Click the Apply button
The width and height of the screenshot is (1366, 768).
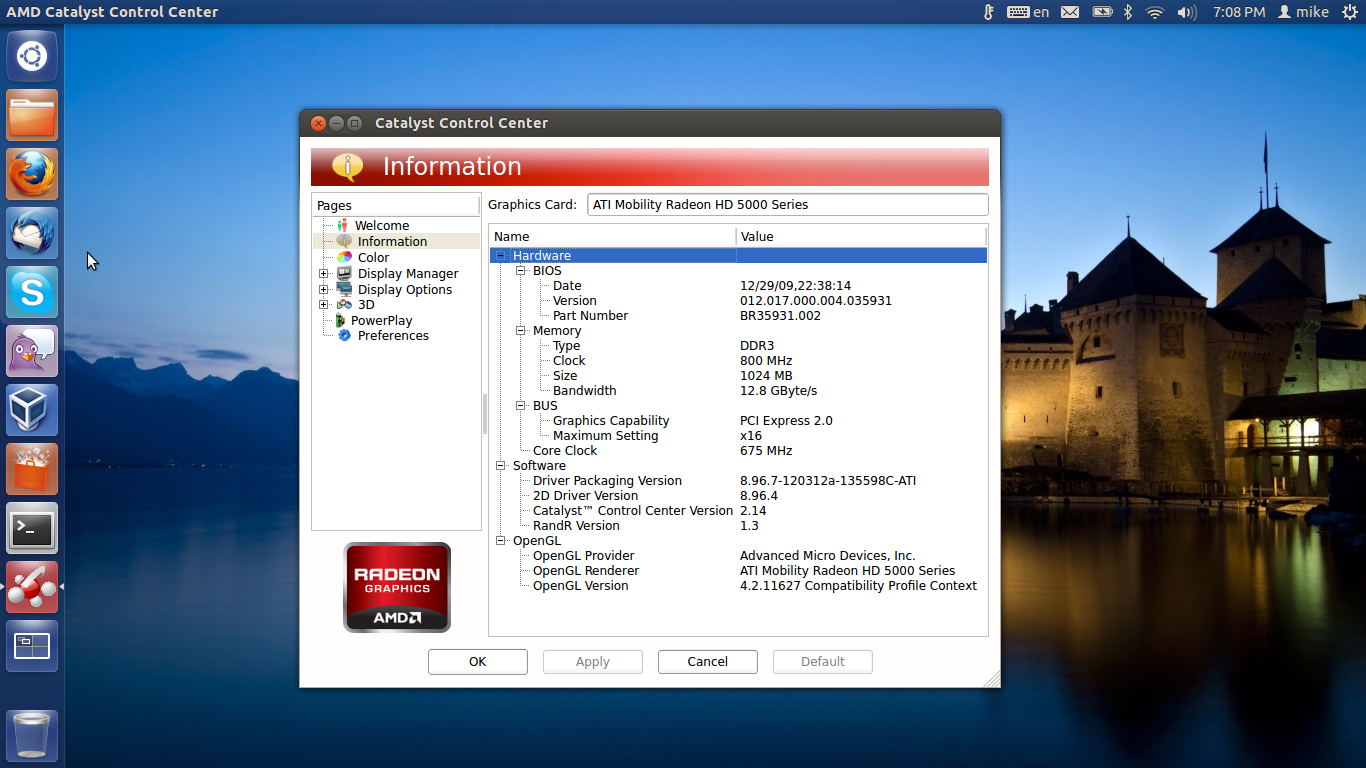click(593, 662)
